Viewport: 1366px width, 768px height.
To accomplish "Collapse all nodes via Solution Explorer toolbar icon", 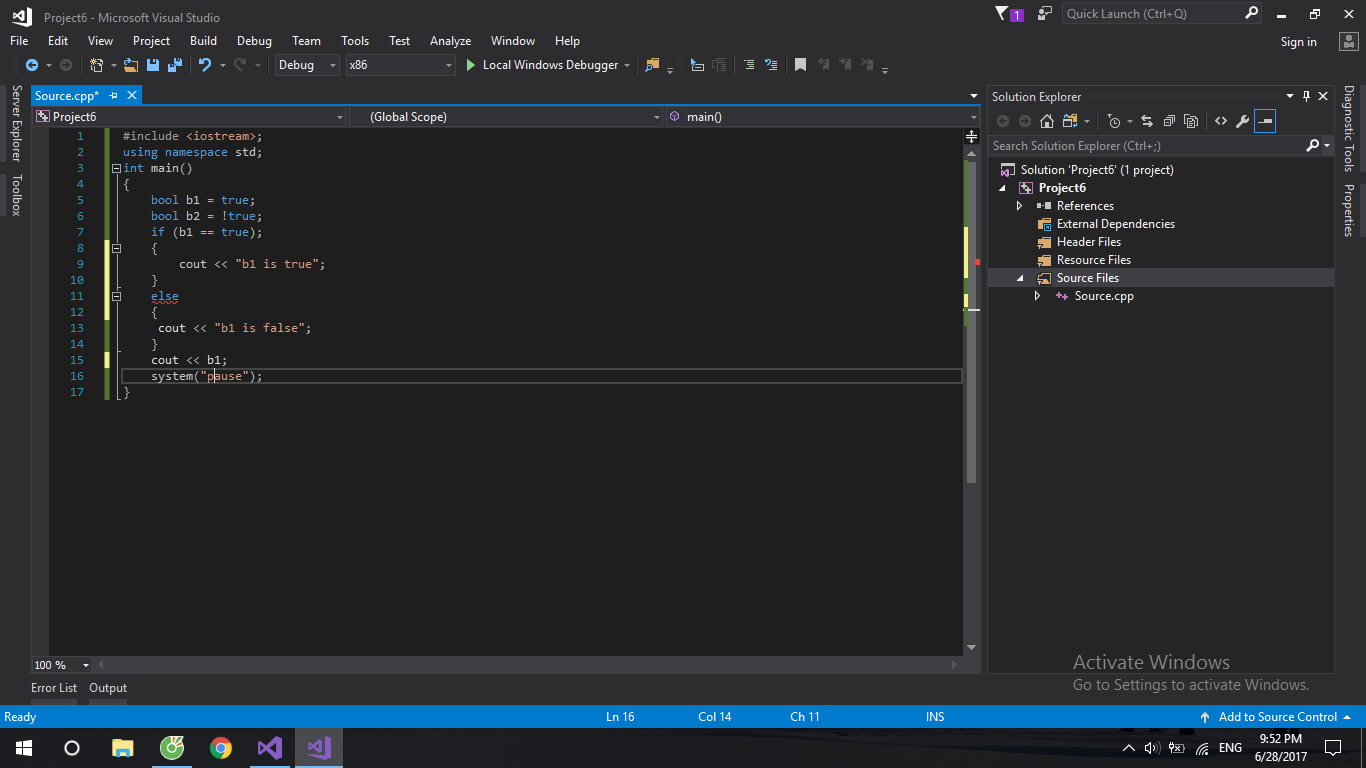I will coord(1169,121).
